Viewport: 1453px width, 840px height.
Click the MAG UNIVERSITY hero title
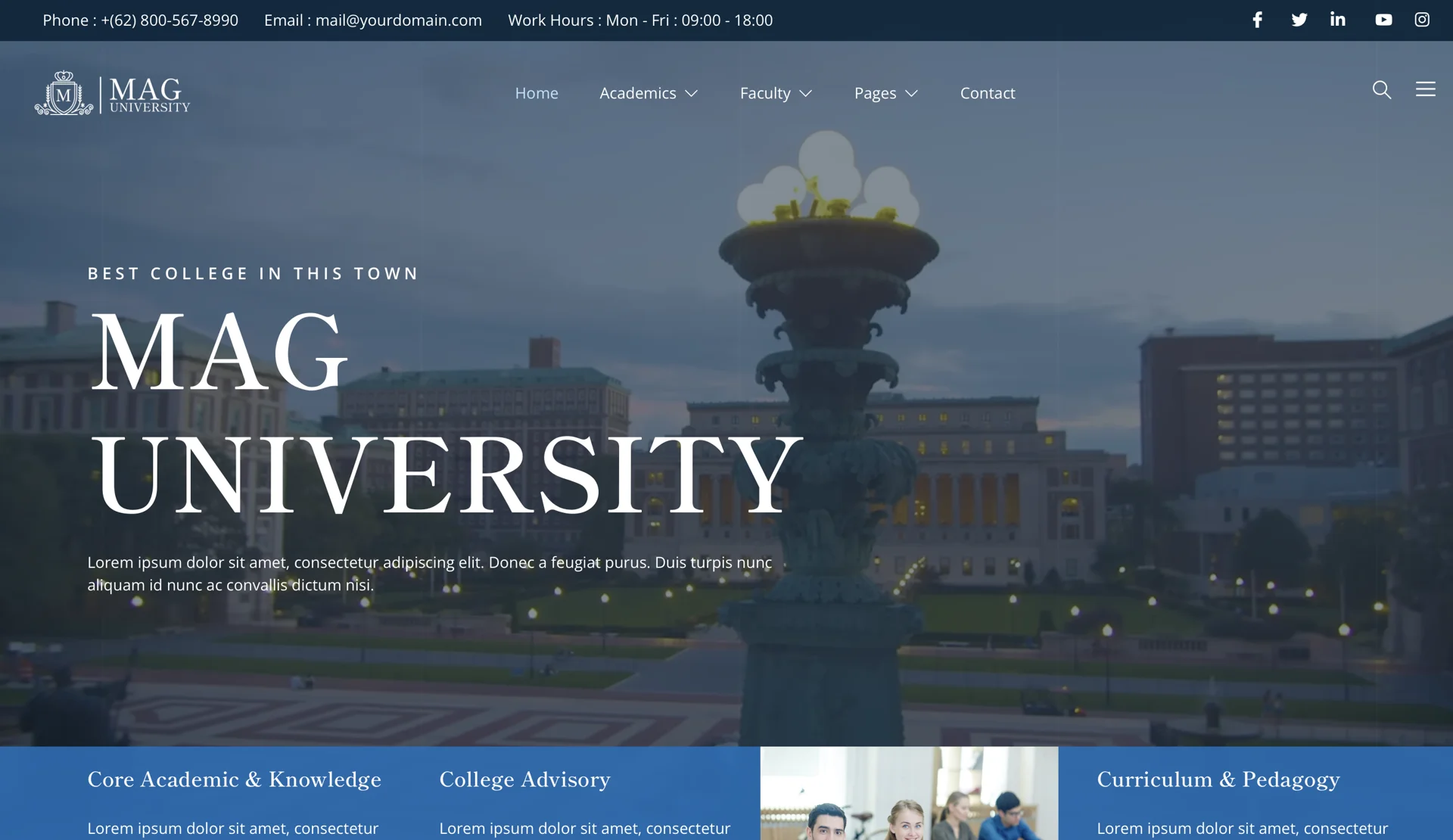(x=445, y=412)
